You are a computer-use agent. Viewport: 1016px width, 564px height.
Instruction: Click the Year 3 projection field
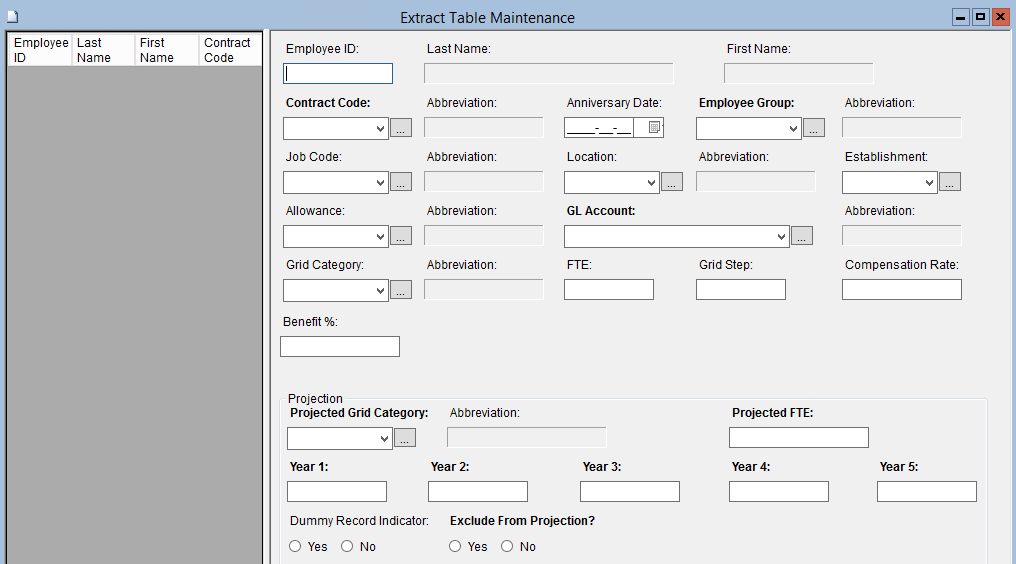pyautogui.click(x=629, y=491)
